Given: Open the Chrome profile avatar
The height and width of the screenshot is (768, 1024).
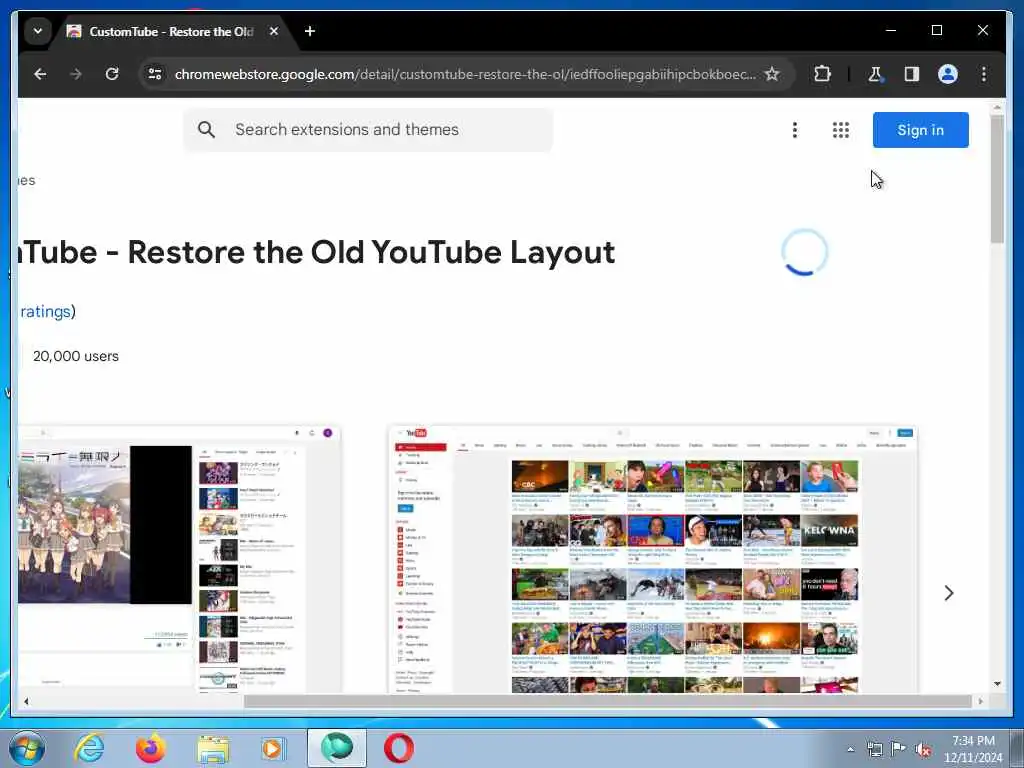Looking at the screenshot, I should (x=948, y=74).
